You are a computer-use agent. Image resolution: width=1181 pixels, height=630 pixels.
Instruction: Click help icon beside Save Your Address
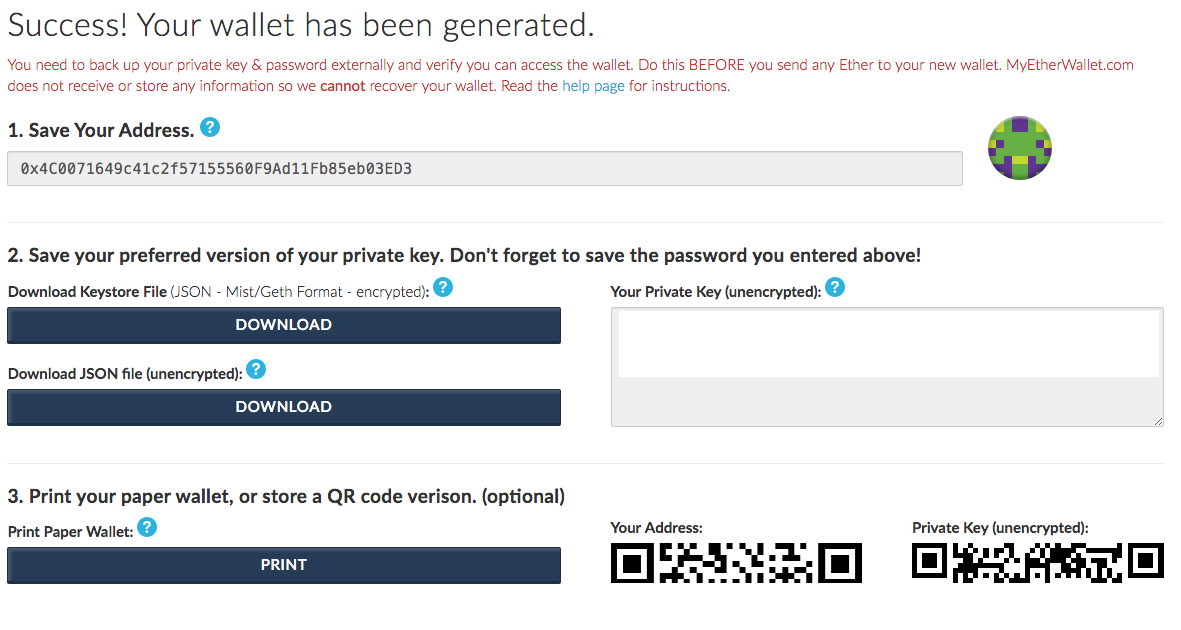[x=210, y=127]
